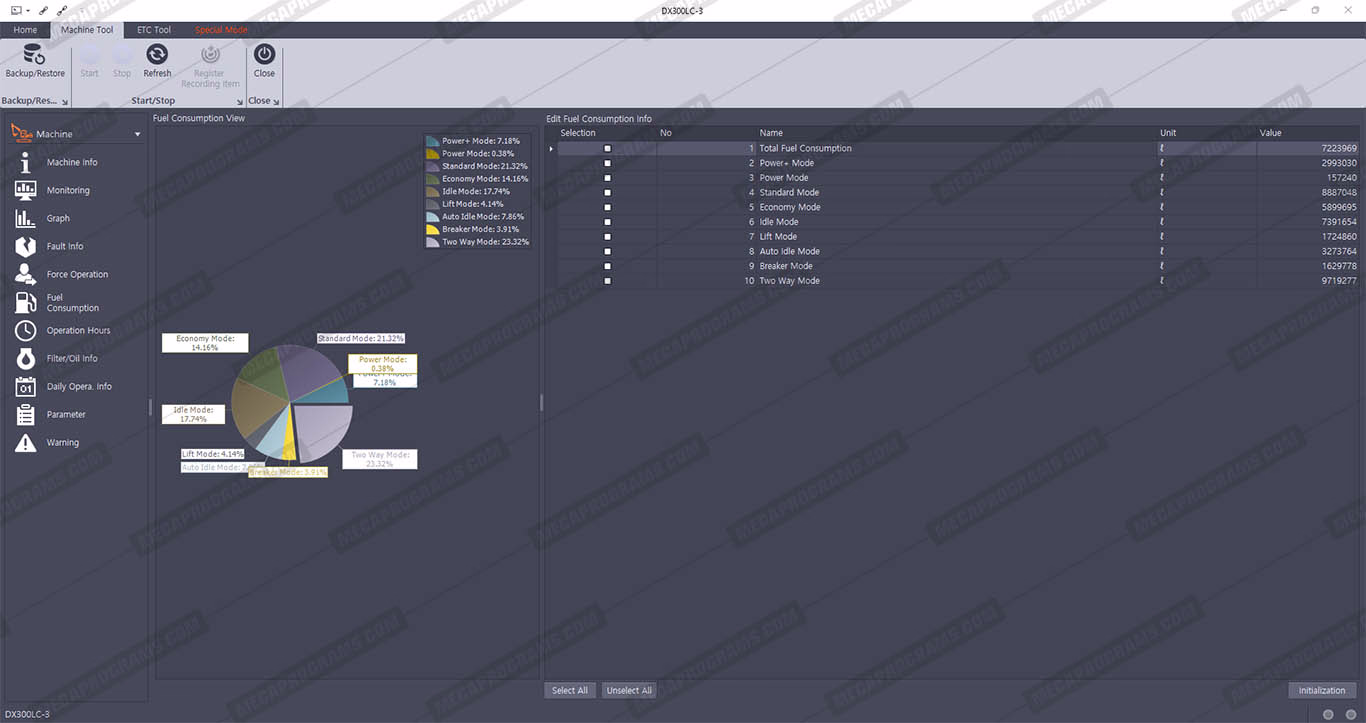The height and width of the screenshot is (723, 1366).
Task: Open the Monitoring panel icon
Action: [26, 190]
